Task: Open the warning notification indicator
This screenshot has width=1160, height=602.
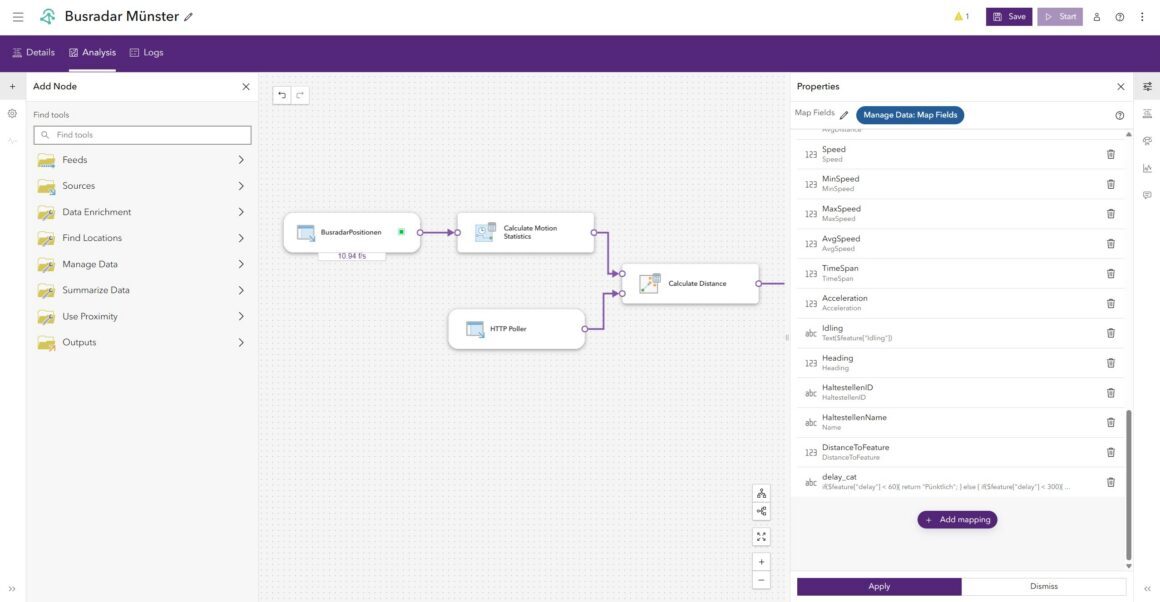Action: point(962,16)
